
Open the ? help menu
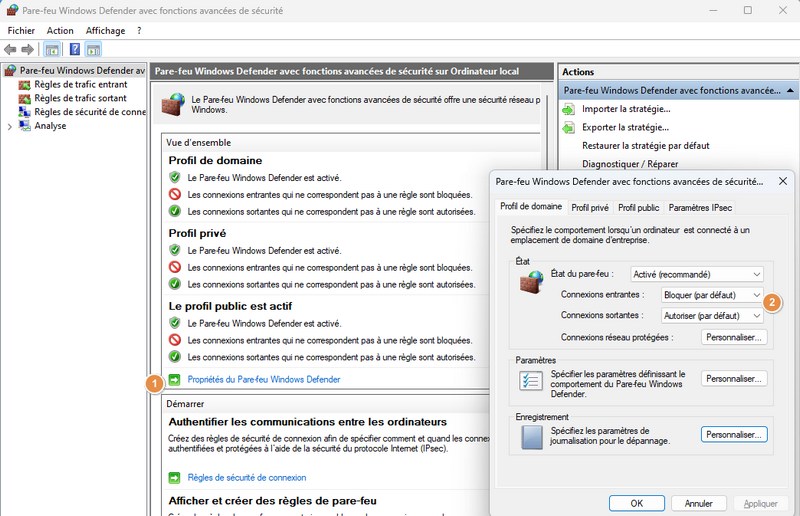(139, 31)
